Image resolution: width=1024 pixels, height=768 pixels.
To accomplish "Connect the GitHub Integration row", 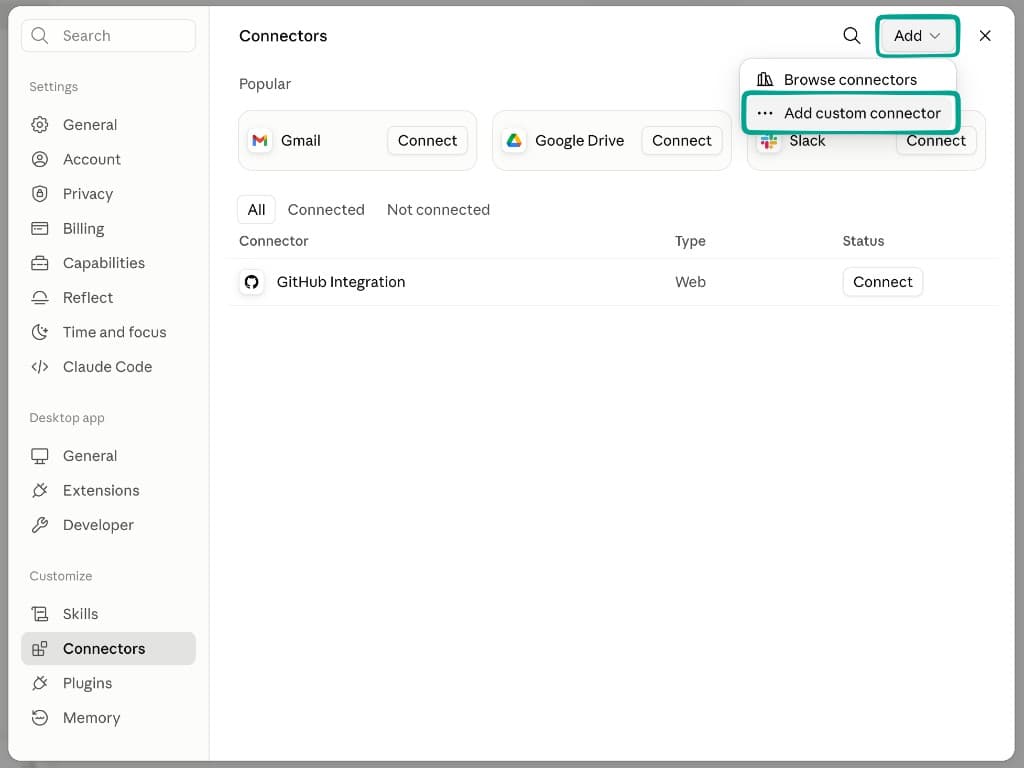I will point(882,282).
